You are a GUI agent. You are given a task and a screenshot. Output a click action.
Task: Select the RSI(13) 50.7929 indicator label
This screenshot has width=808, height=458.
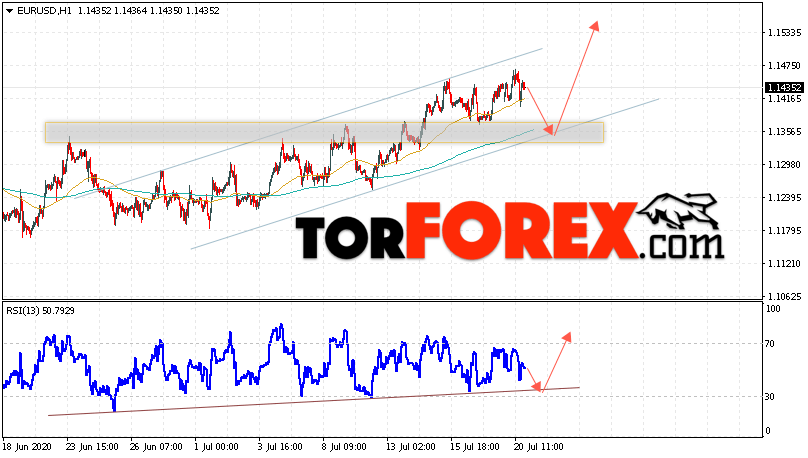40,311
